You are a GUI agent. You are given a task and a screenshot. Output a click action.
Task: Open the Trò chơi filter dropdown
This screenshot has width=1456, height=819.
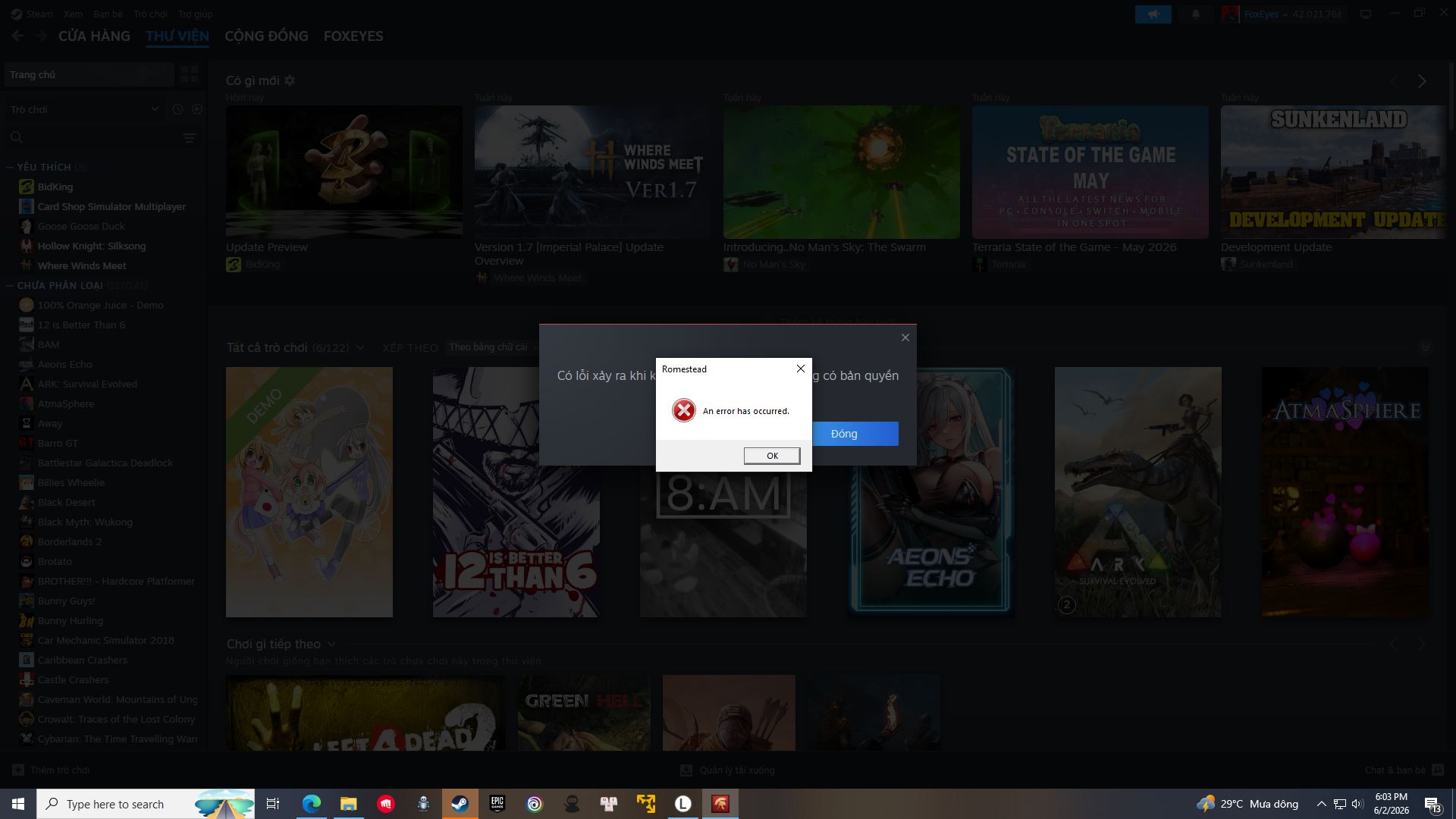tap(85, 109)
